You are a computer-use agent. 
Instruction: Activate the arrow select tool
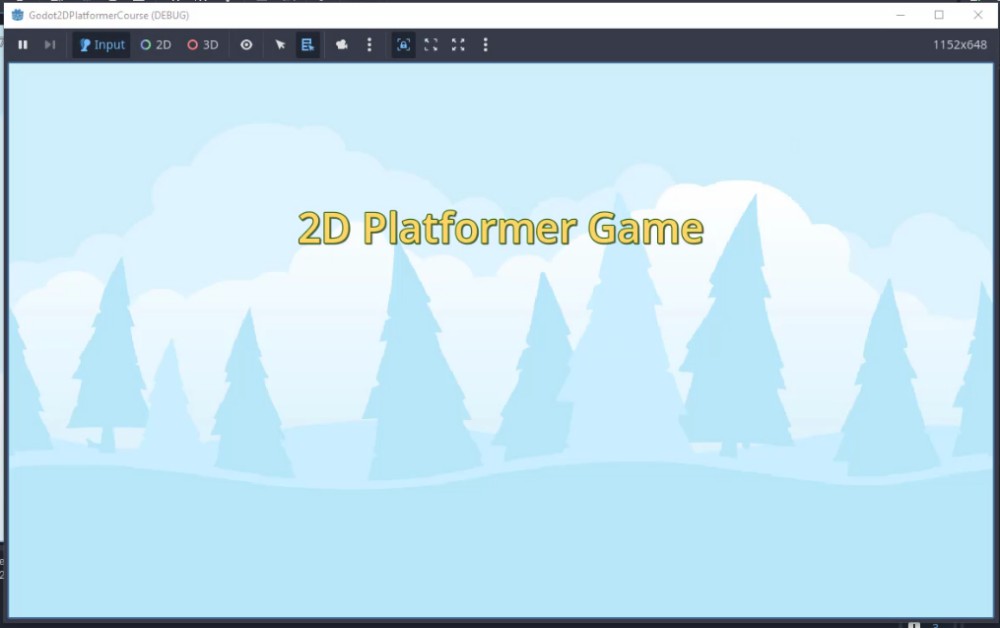tap(280, 45)
